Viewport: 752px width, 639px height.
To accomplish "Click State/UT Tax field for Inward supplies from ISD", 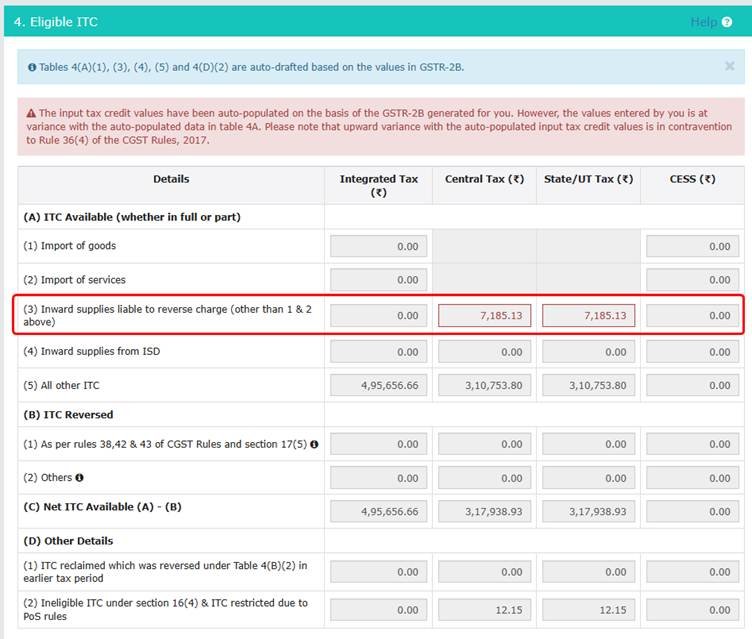I will 588,351.
